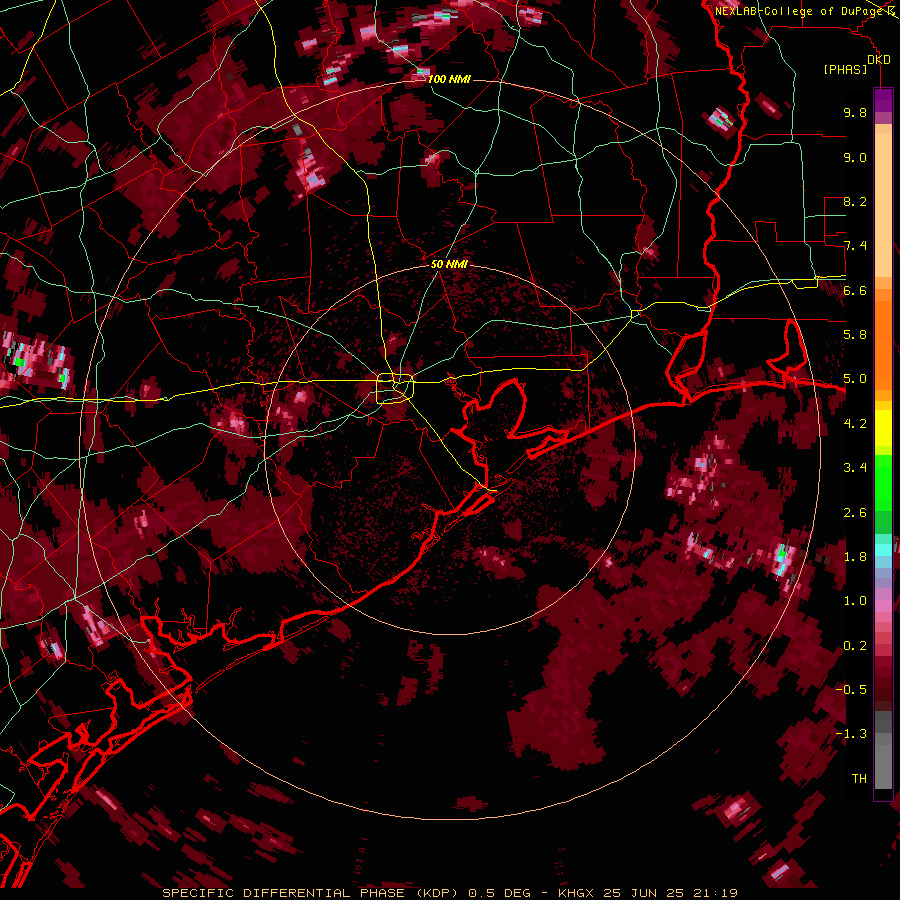900x900 pixels.
Task: Click the yellow Houston loop highway box
Action: tap(395, 389)
